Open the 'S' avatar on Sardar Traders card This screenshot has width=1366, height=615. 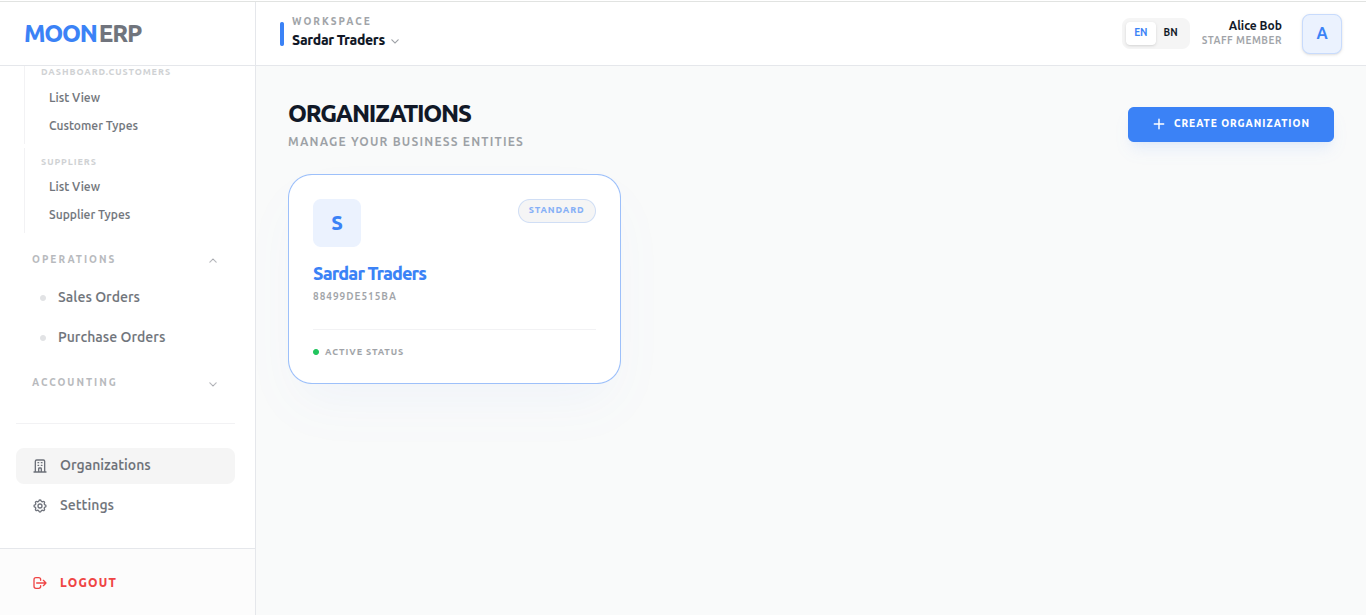click(x=337, y=223)
